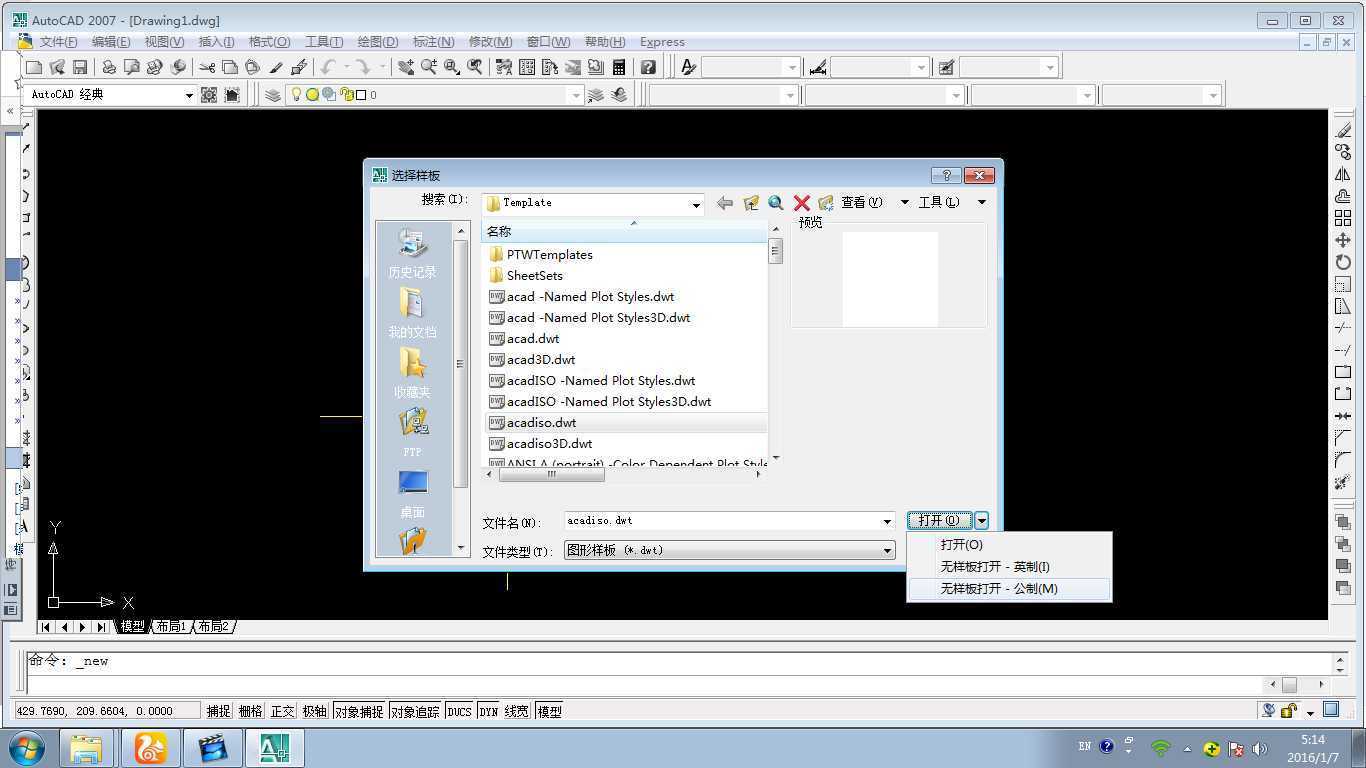This screenshot has width=1366, height=768.
Task: Toggle 栅格 grid display in status bar
Action: click(250, 711)
